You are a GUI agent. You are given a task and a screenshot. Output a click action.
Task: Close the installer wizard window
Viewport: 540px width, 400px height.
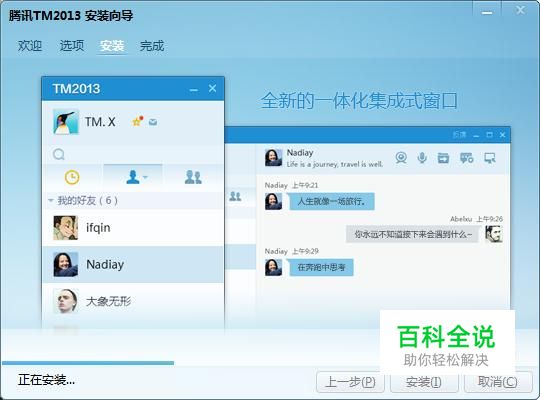520,10
